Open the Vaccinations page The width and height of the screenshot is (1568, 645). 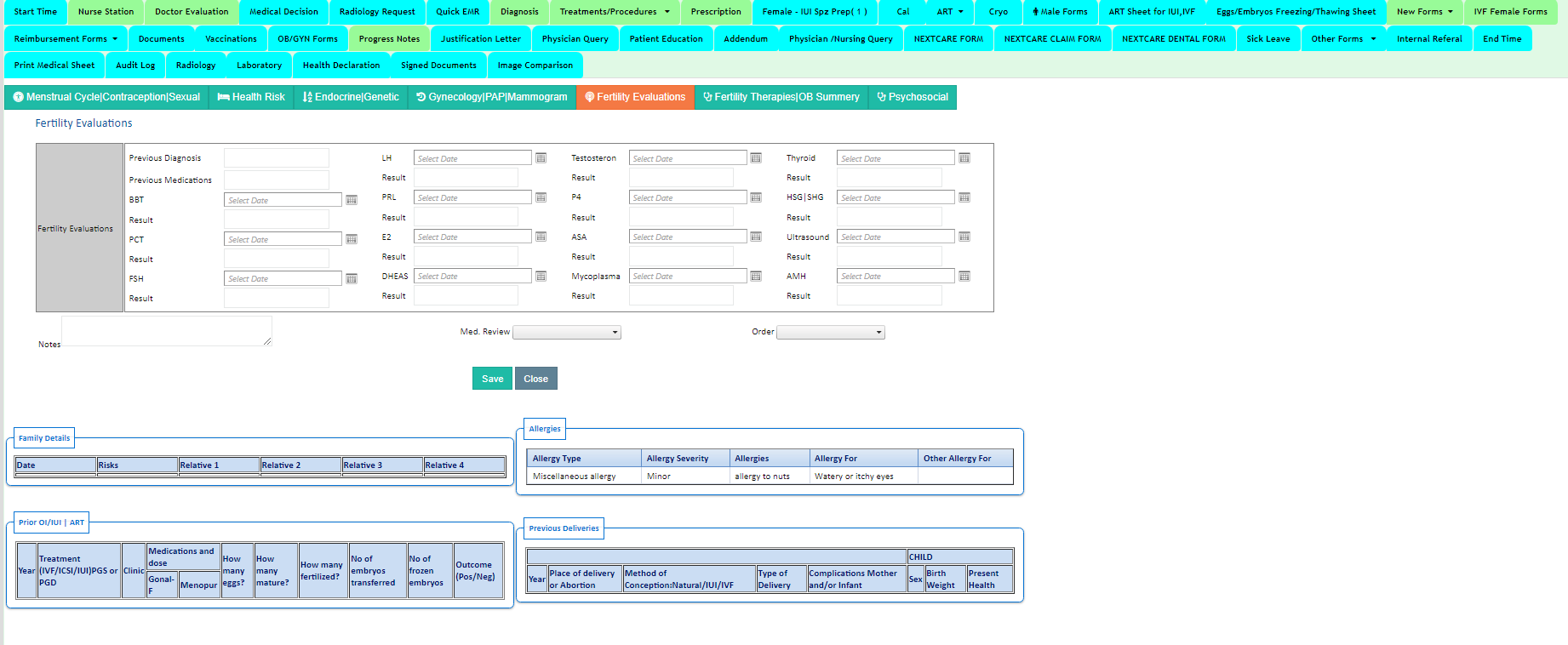(231, 38)
